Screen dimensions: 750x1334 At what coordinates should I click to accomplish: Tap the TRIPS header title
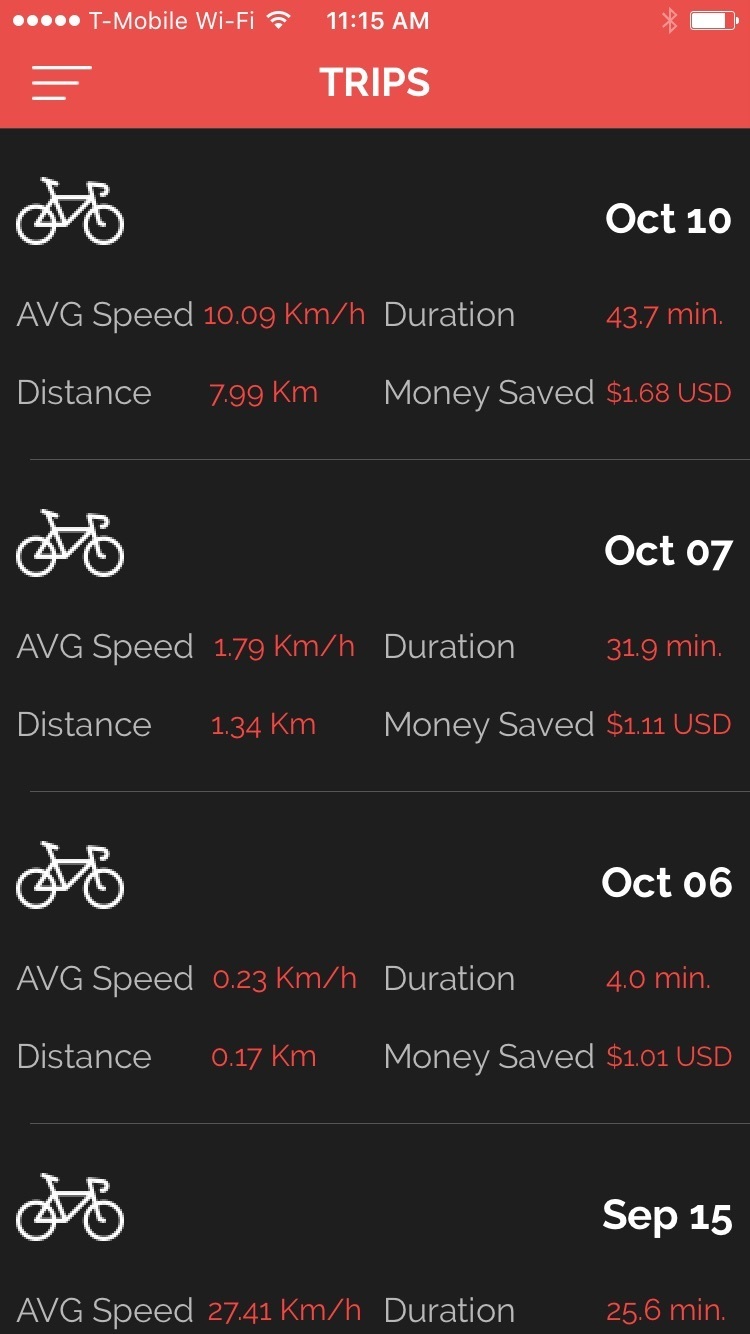pyautogui.click(x=375, y=83)
